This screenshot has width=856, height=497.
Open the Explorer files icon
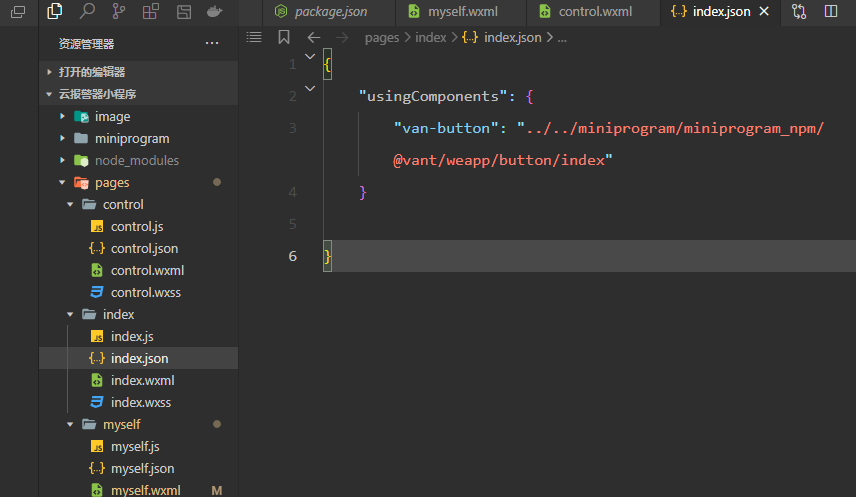pyautogui.click(x=55, y=12)
